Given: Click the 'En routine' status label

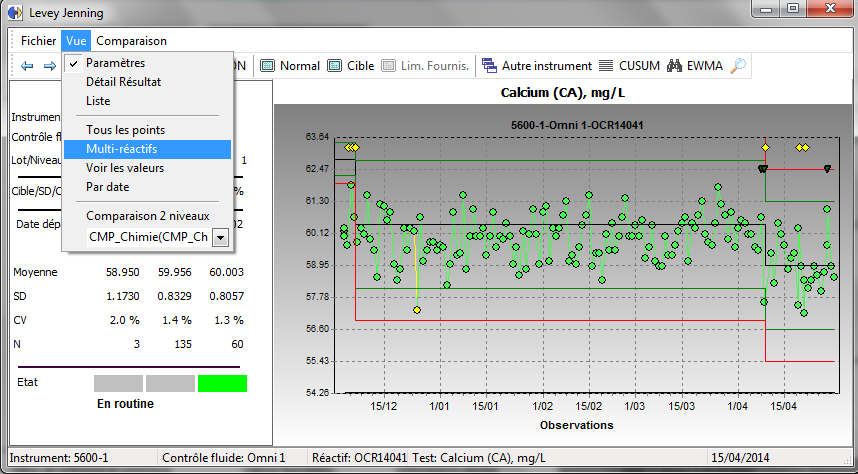Looking at the screenshot, I should [x=125, y=404].
